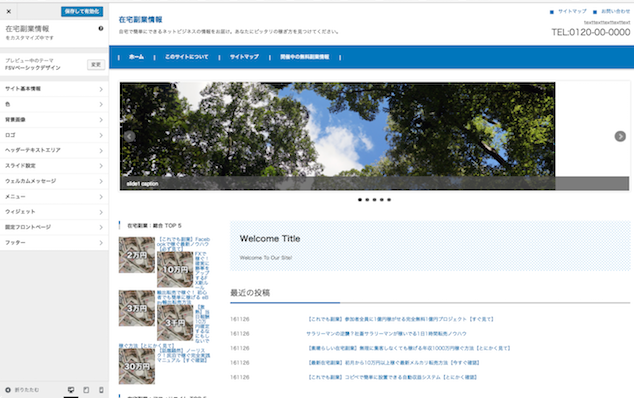The width and height of the screenshot is (634, 398).
Task: Close the customizer with the X icon
Action: (8, 11)
